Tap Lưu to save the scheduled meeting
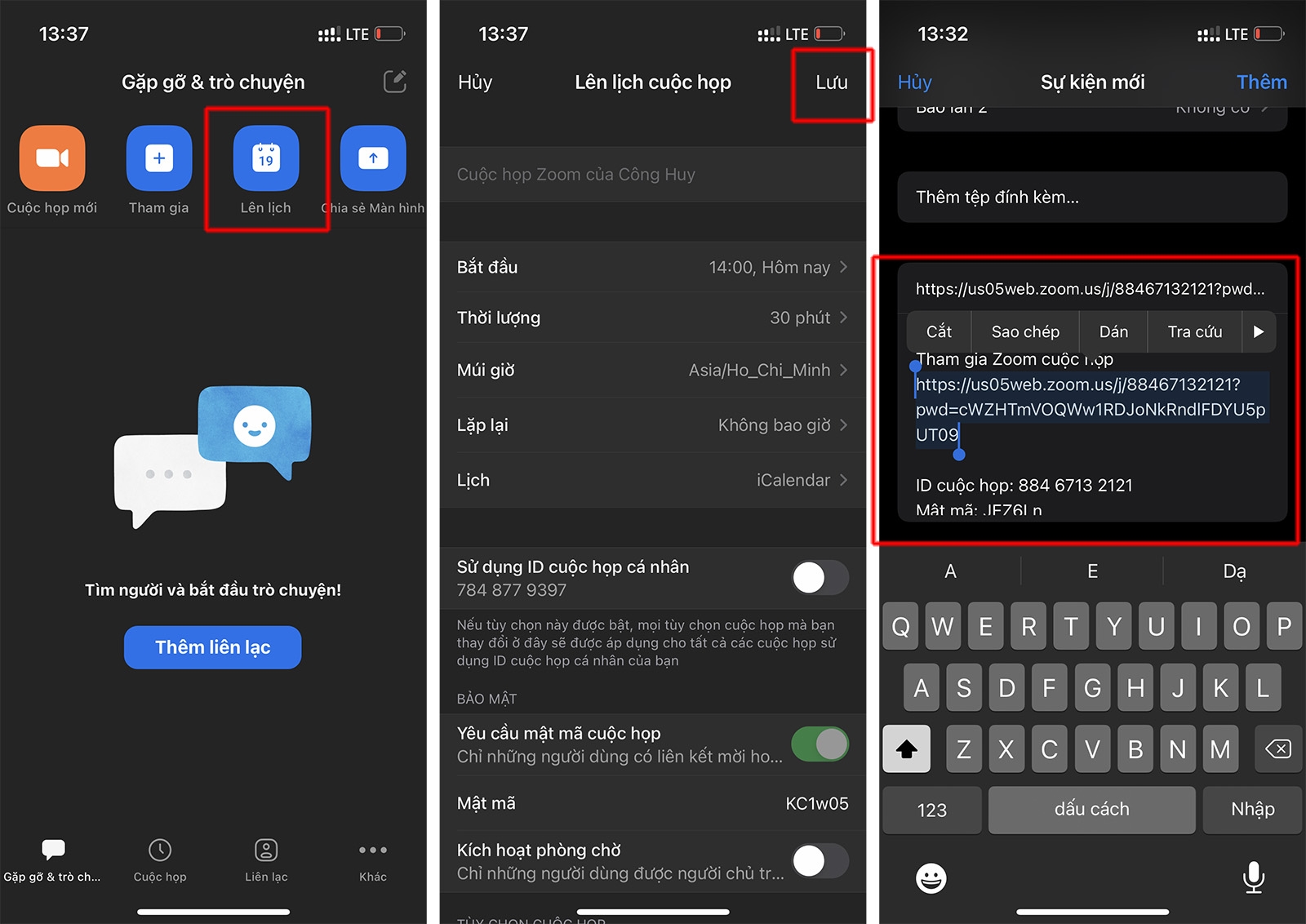This screenshot has width=1306, height=924. coord(832,82)
